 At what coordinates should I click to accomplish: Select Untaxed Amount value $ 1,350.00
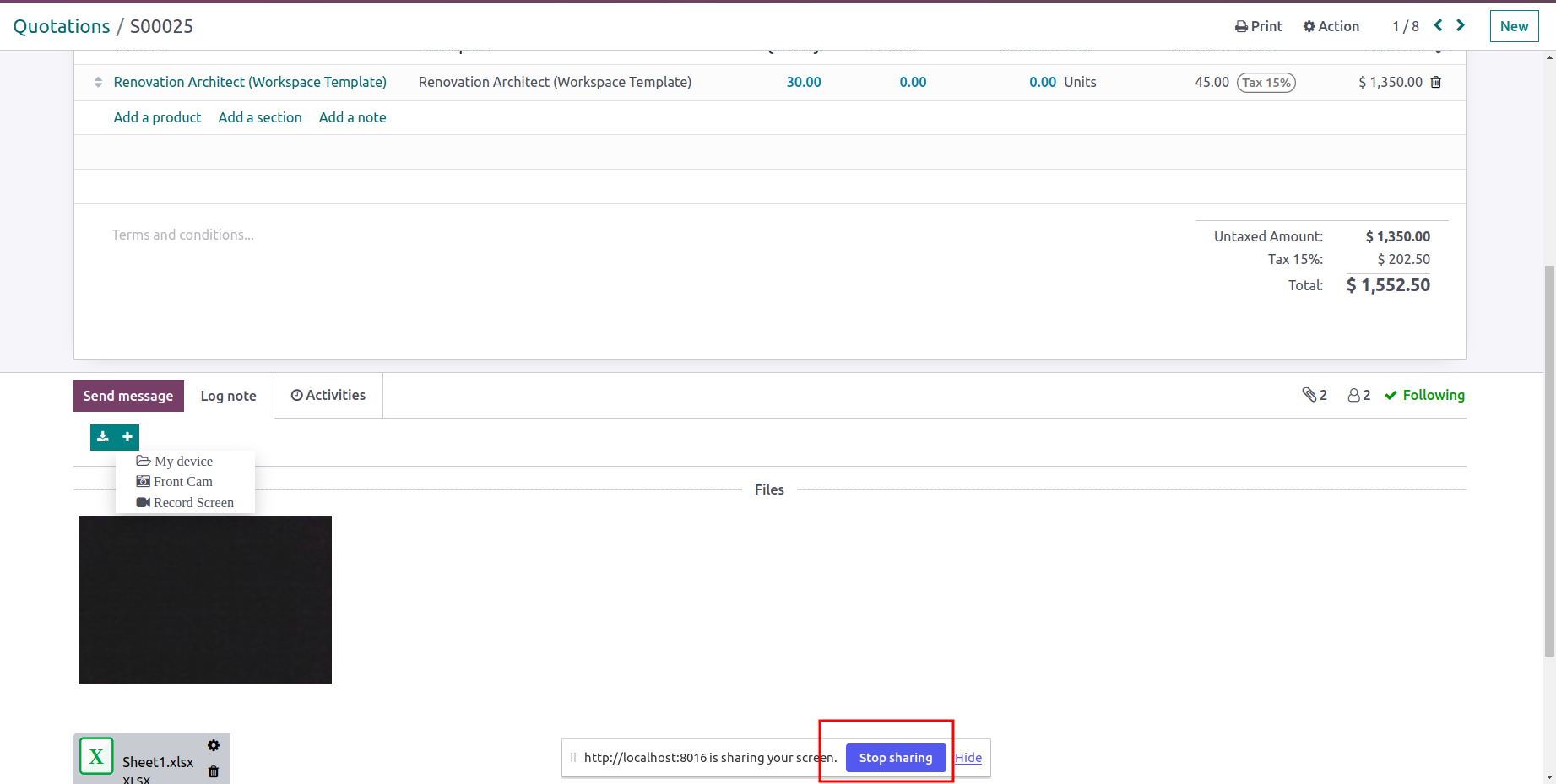click(1398, 236)
